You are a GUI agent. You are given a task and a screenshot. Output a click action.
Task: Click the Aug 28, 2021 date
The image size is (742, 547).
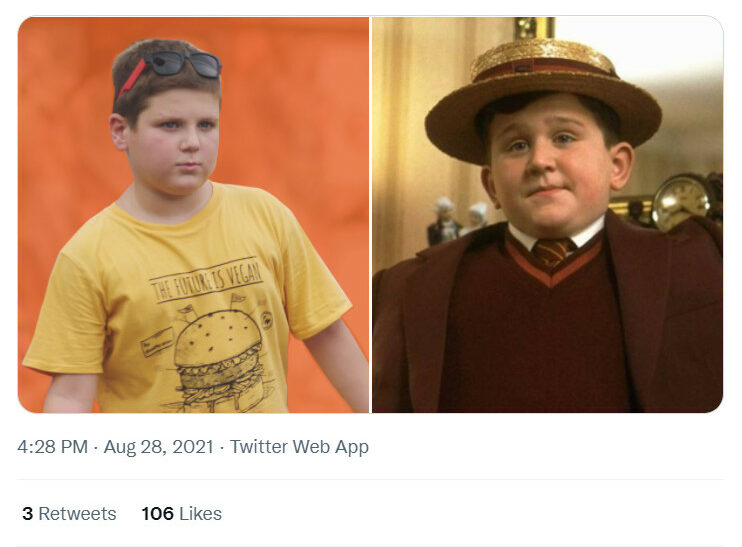point(159,447)
